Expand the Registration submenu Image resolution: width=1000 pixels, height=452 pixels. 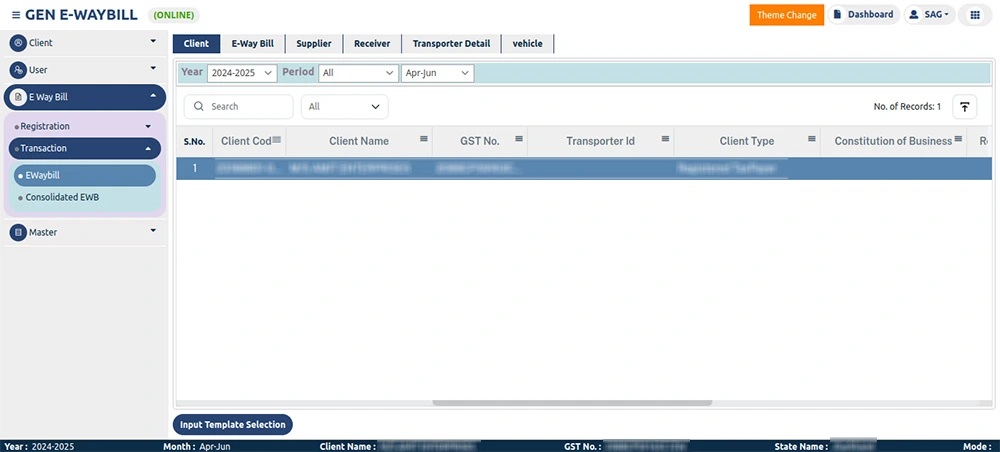(x=149, y=126)
